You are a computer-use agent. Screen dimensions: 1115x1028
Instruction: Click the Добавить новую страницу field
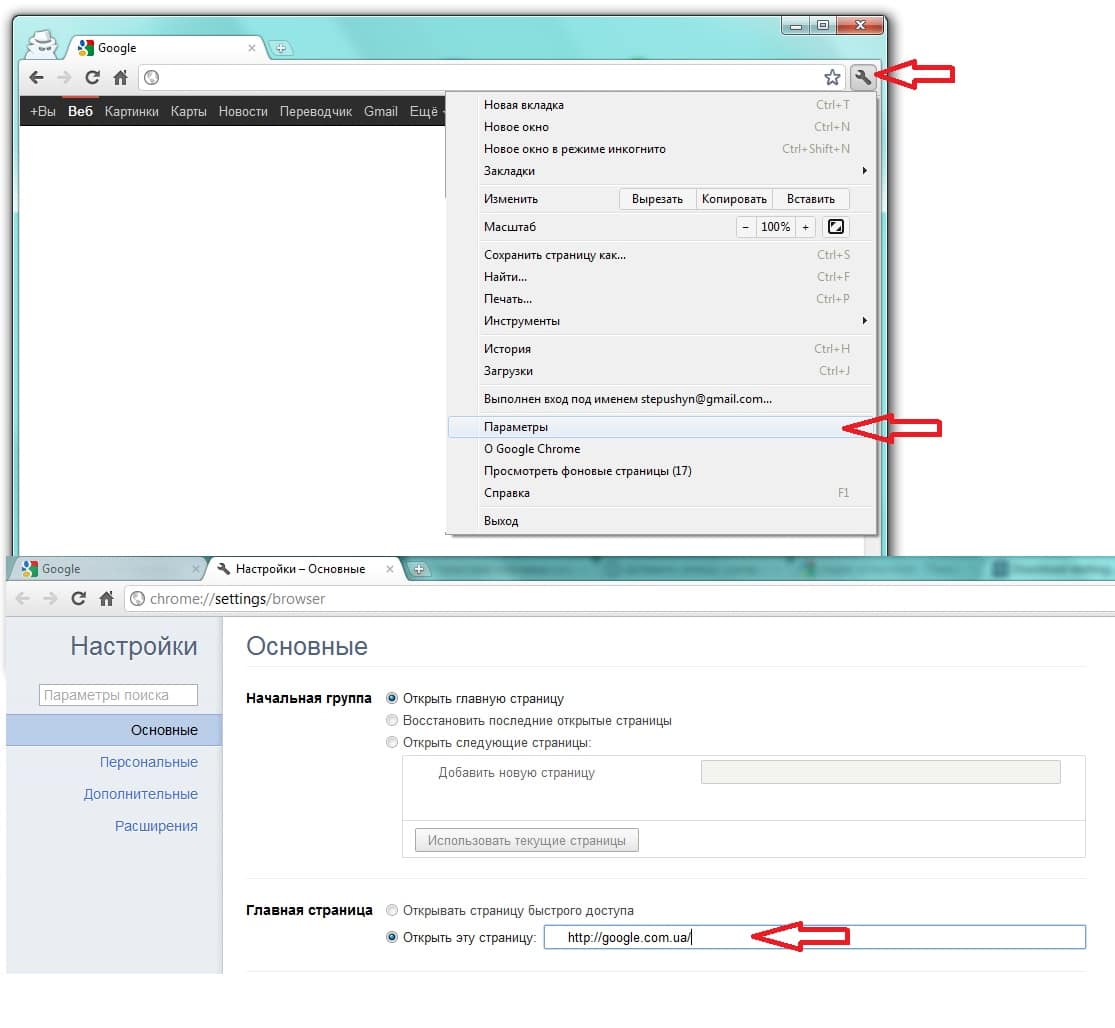(x=880, y=772)
